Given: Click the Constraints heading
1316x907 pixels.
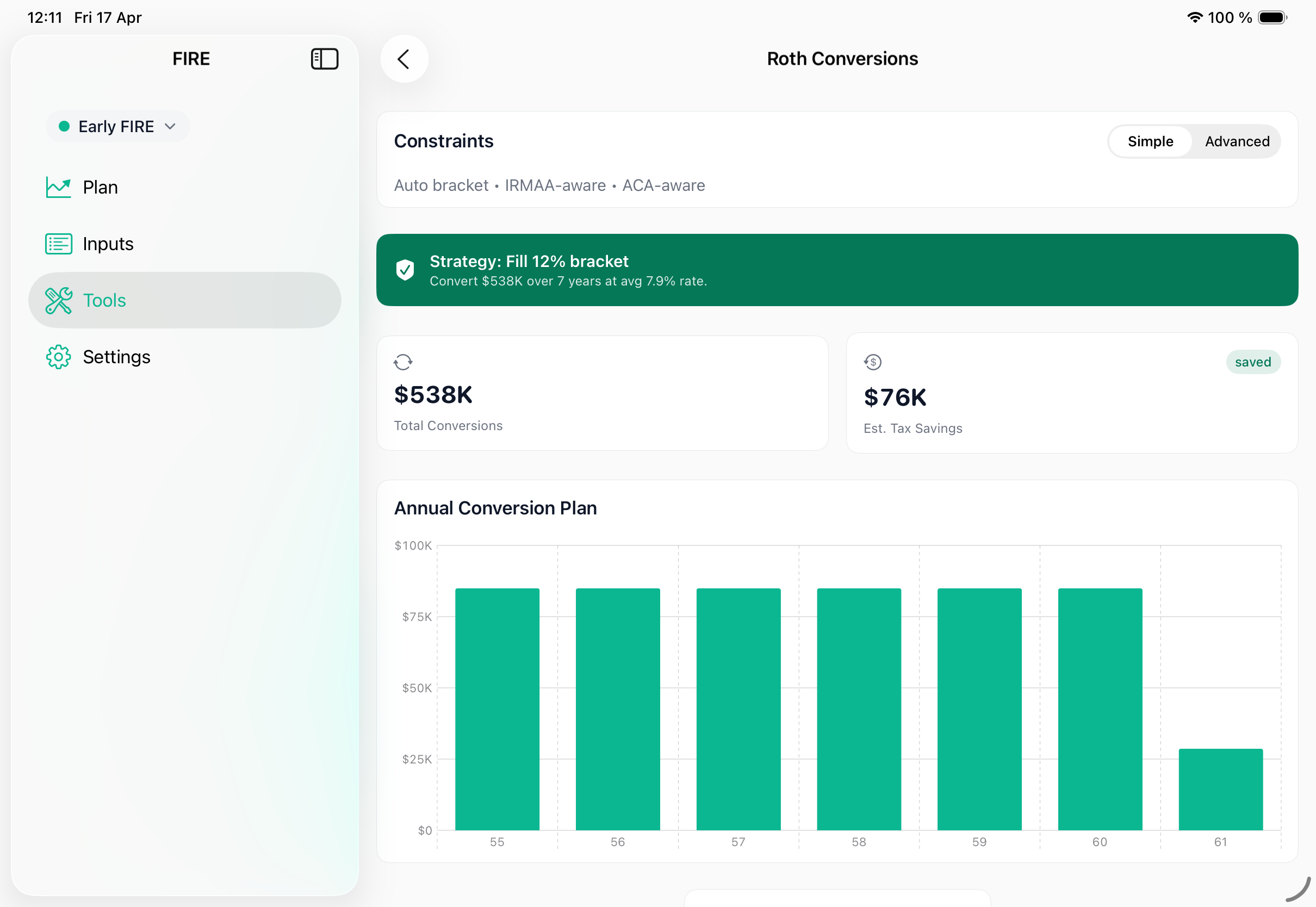Looking at the screenshot, I should pyautogui.click(x=444, y=141).
